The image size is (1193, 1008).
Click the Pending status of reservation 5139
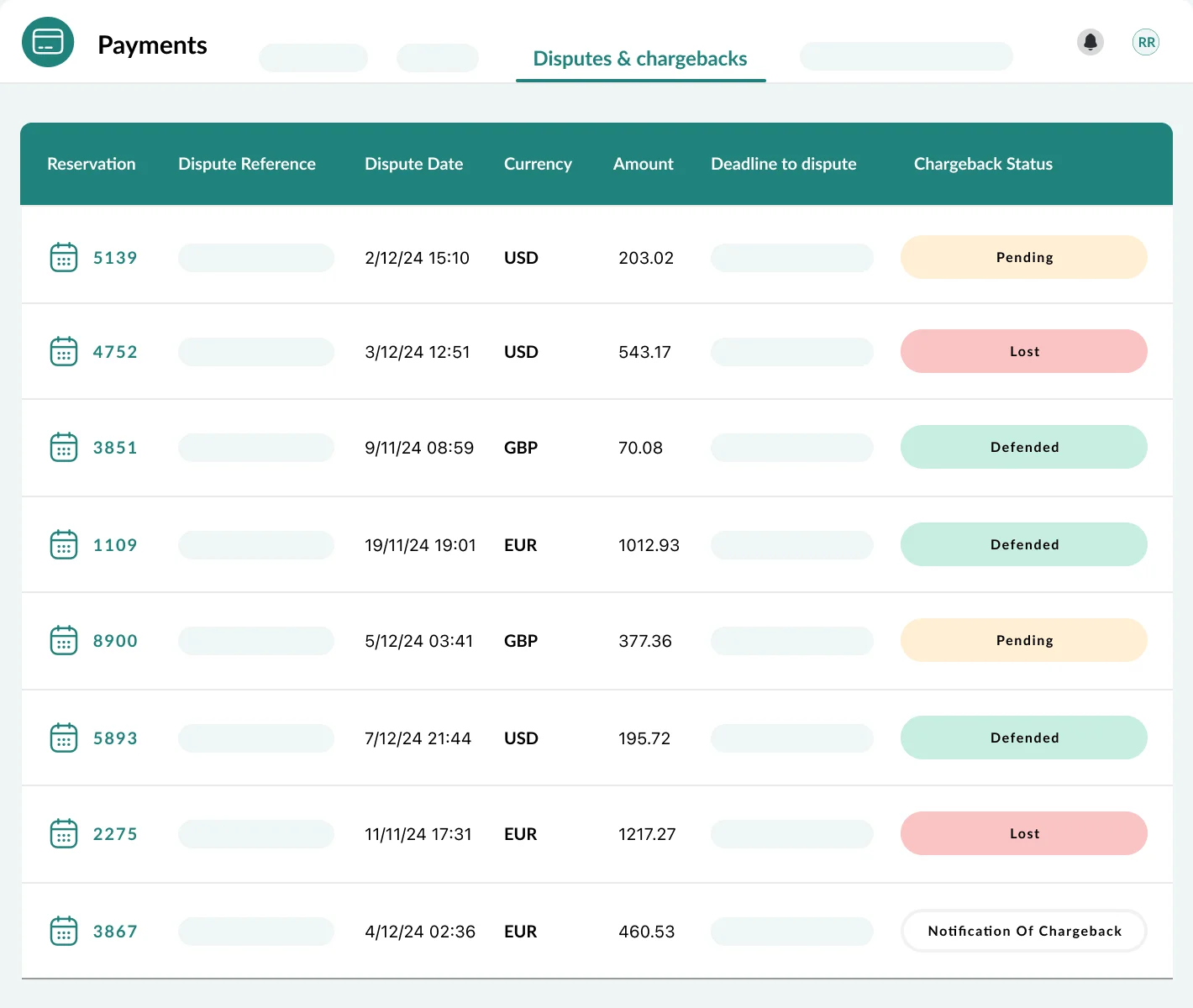1023,257
